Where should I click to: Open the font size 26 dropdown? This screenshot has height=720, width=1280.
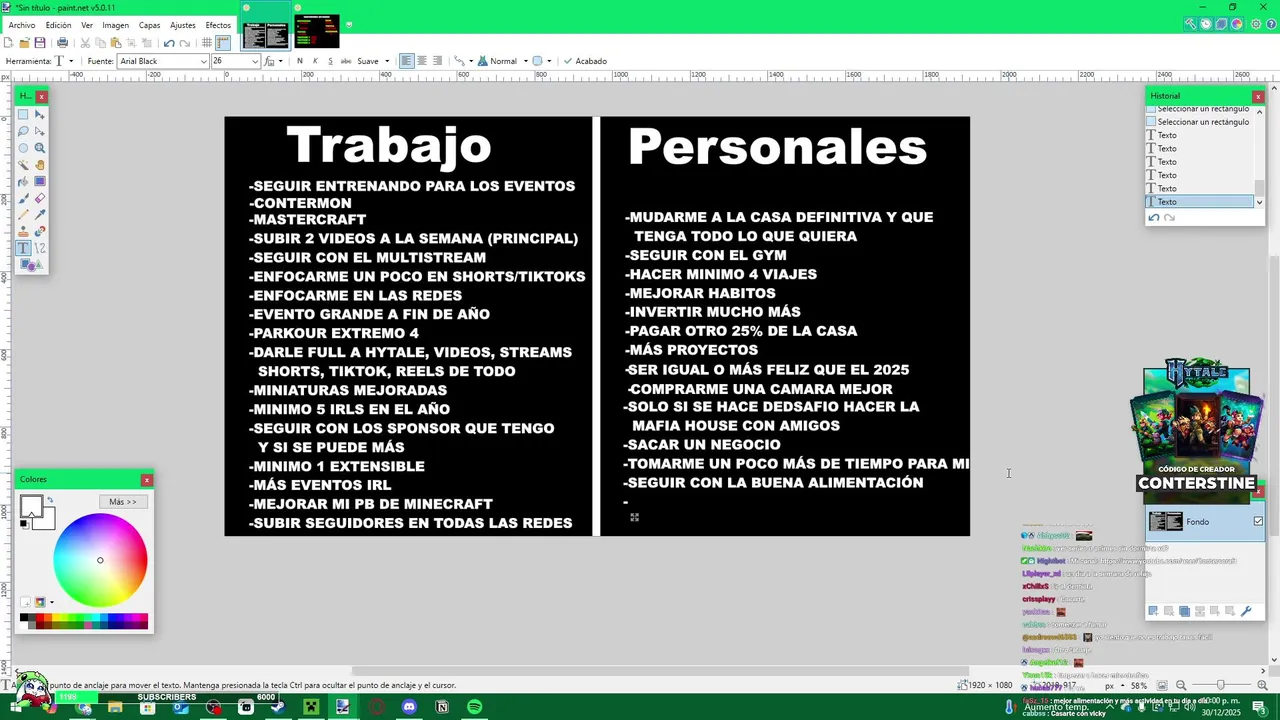254,61
